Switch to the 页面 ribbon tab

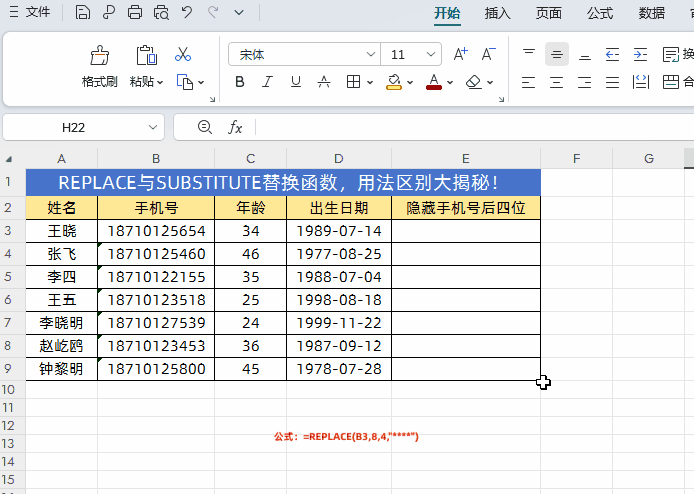[549, 13]
